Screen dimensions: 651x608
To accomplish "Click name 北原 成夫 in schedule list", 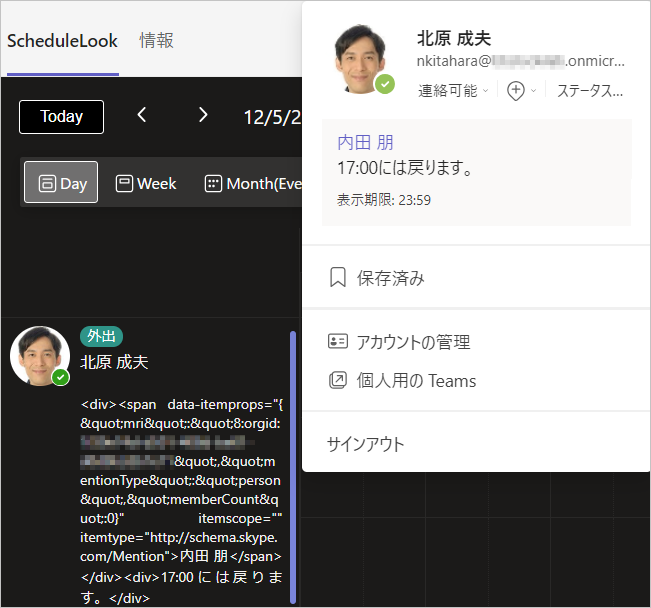I will [114, 362].
